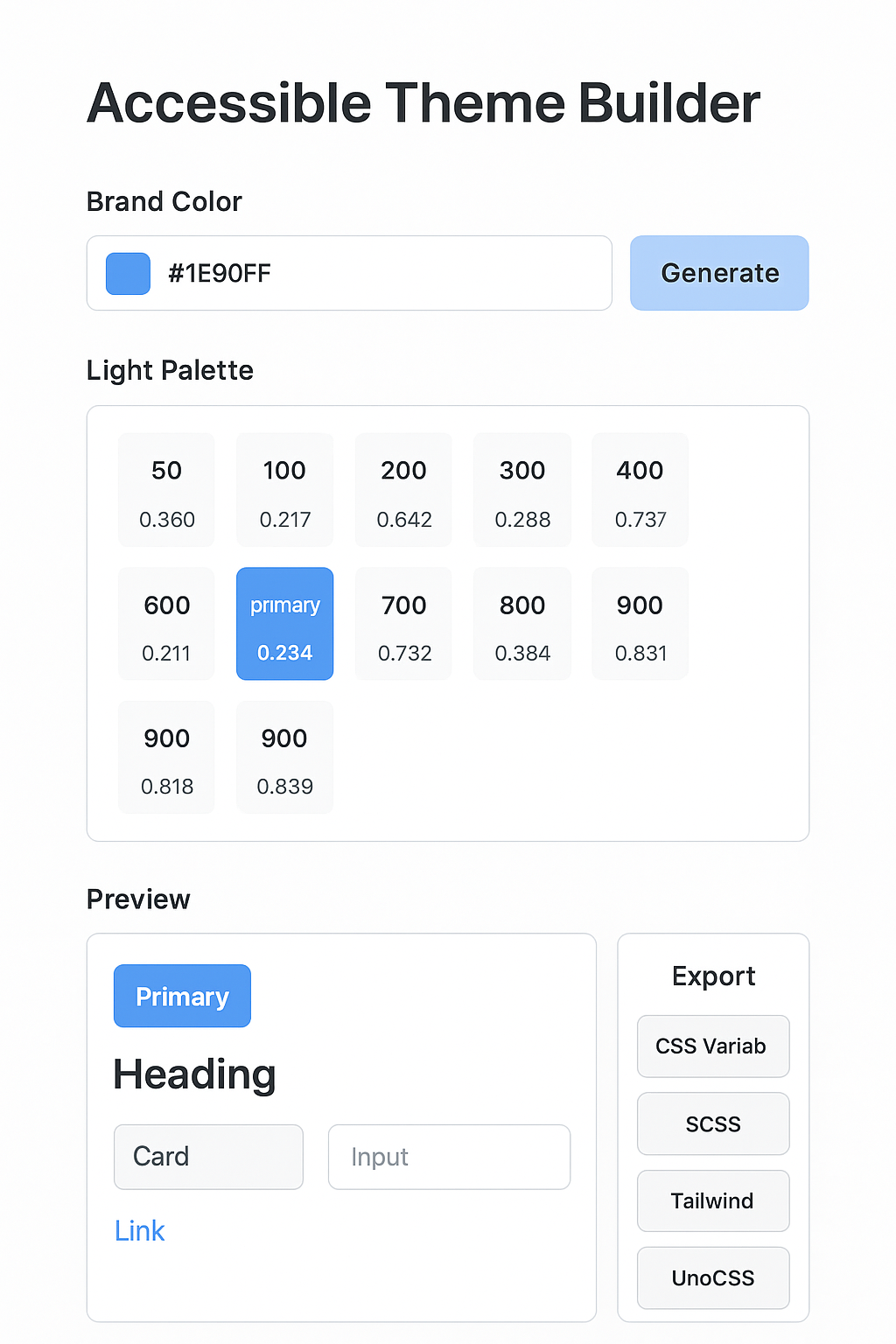Choose the 300 palette swatch
Screen dimensions: 896x1344
522,490
